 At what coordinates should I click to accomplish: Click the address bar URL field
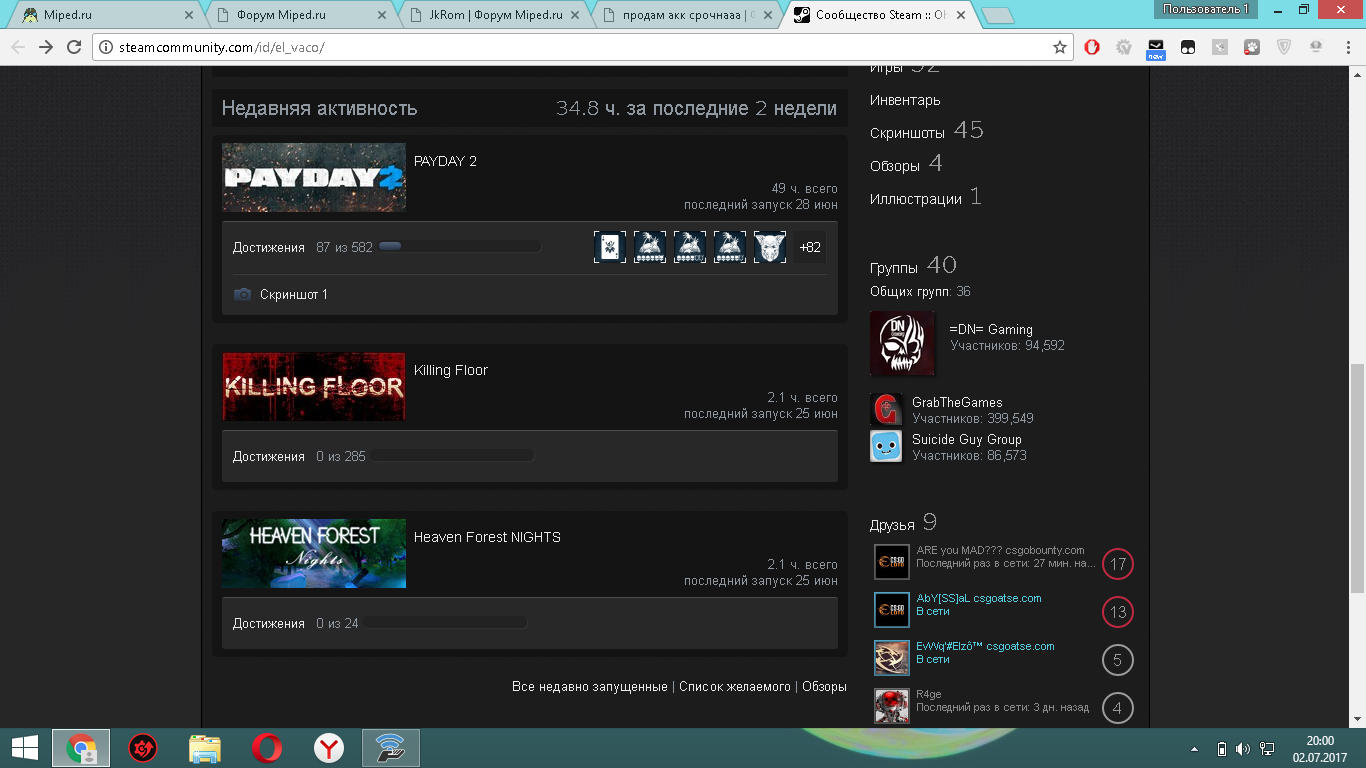pos(583,47)
